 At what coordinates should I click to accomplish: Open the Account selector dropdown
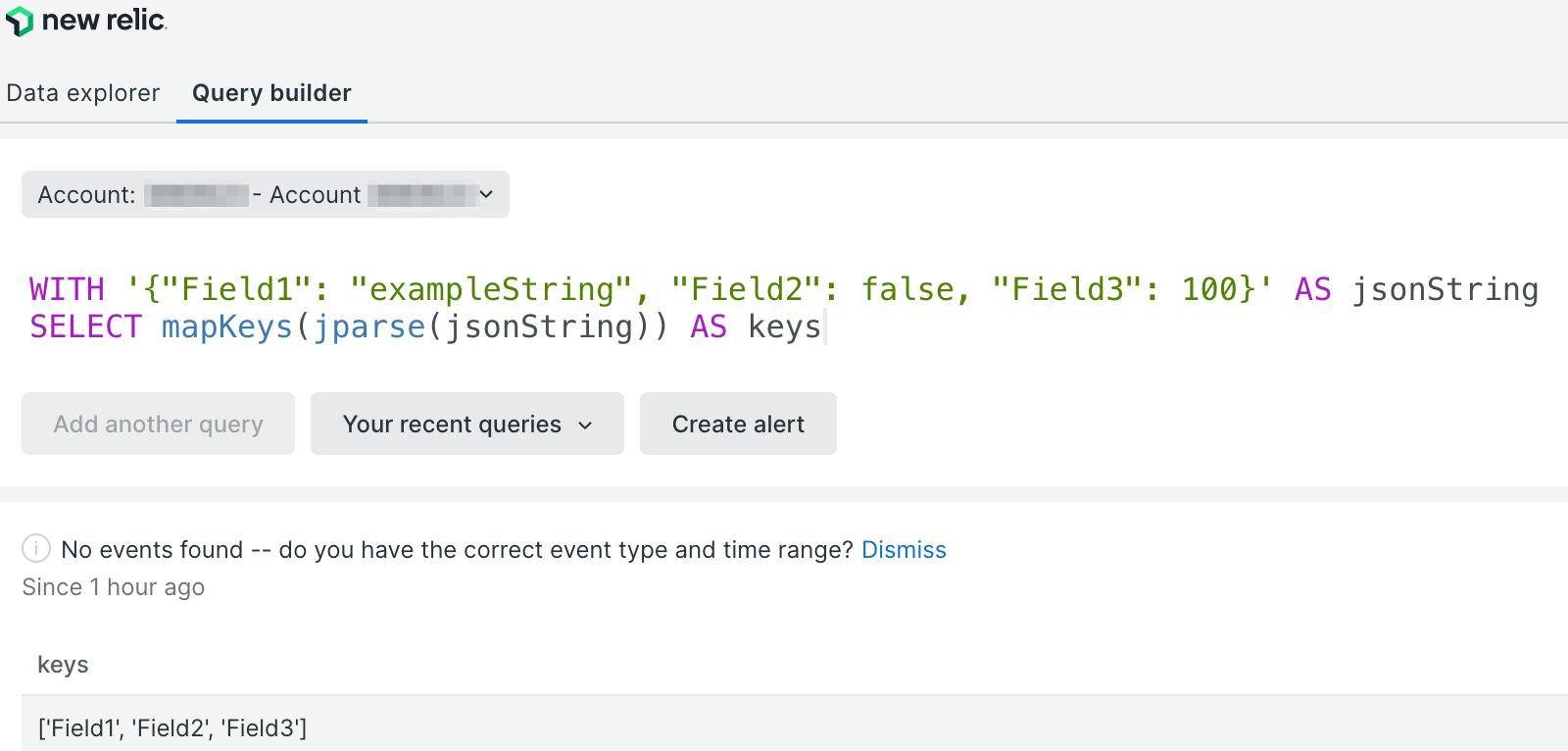click(266, 194)
